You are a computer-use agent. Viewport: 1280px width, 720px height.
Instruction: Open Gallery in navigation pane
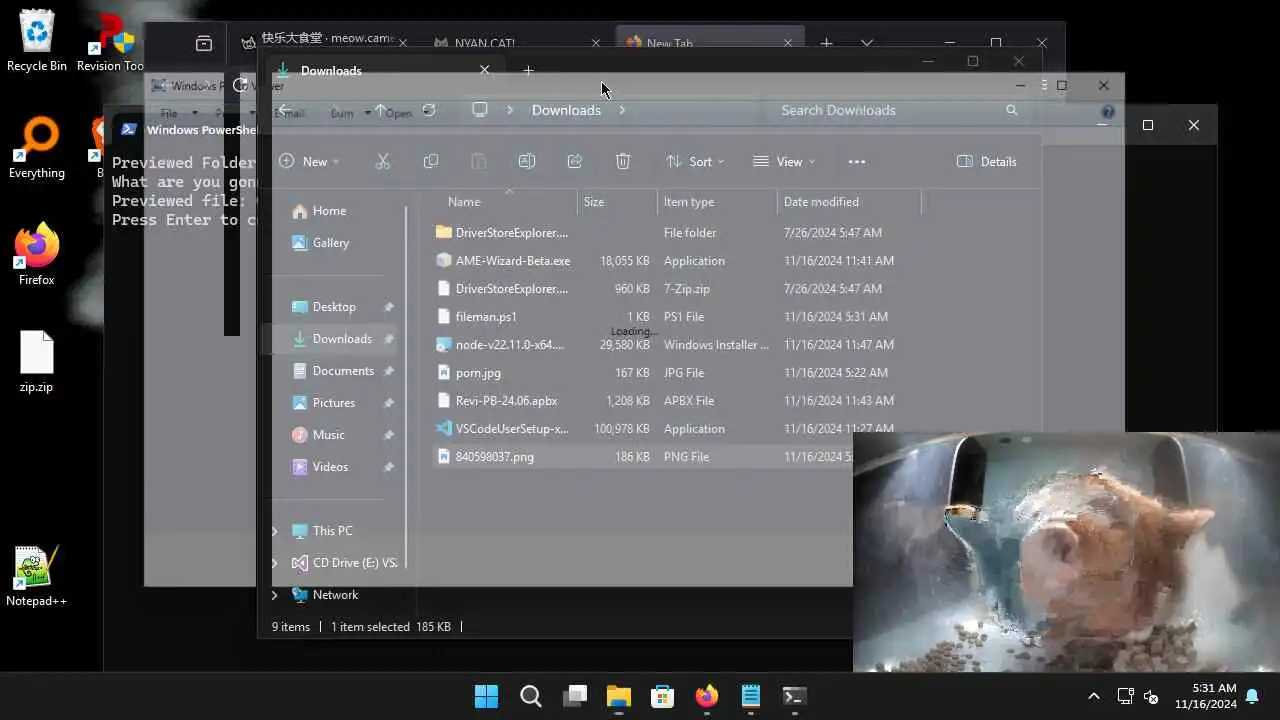pos(331,243)
